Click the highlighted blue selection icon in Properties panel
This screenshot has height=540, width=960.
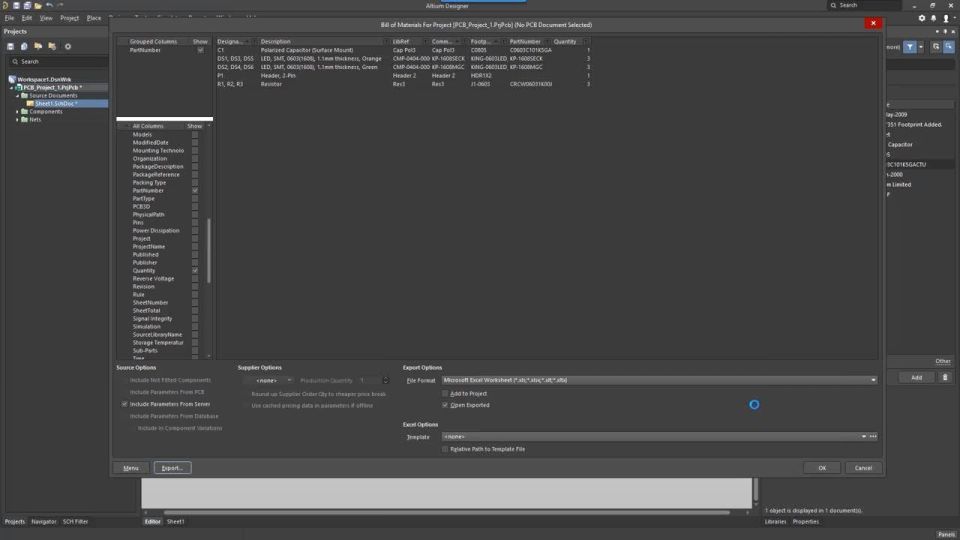point(948,47)
